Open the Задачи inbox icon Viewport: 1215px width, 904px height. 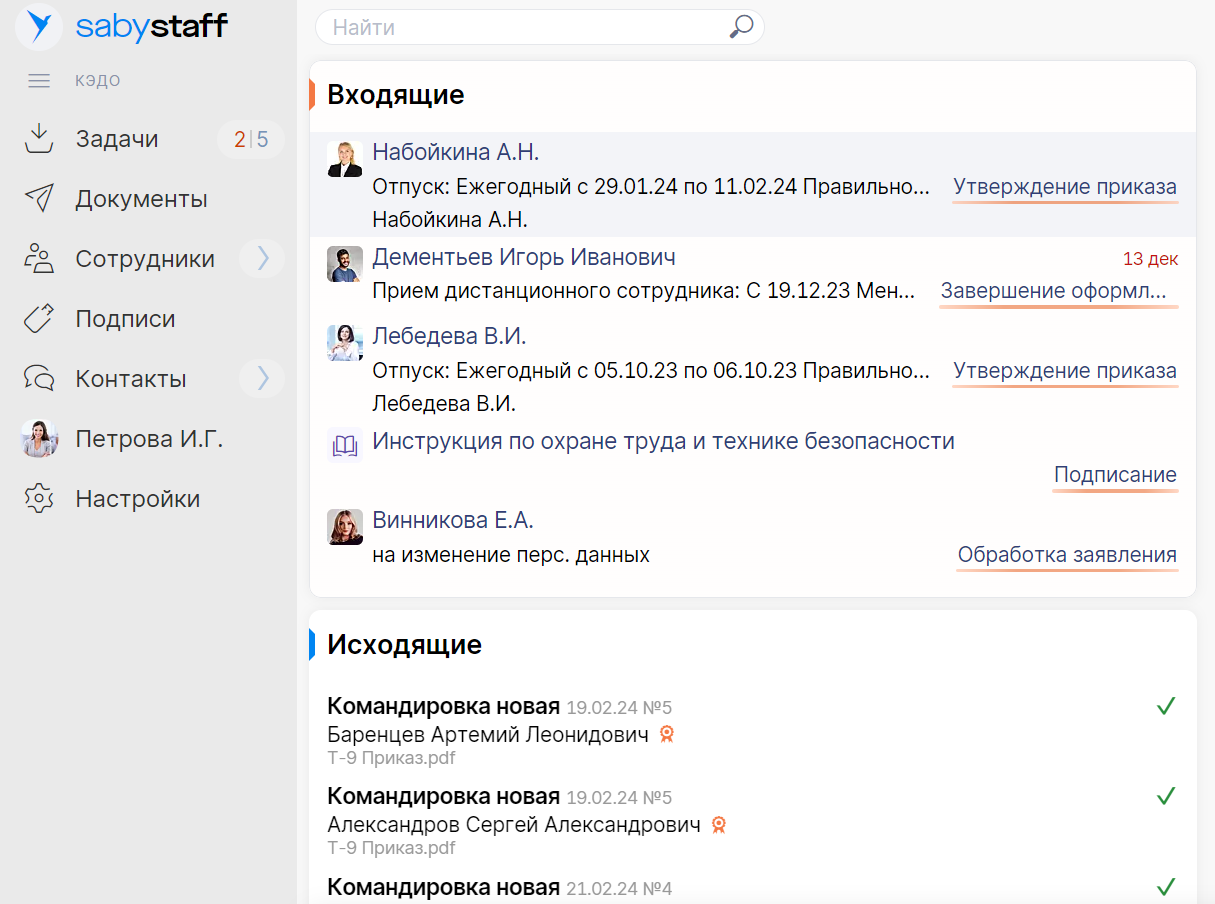[x=38, y=138]
